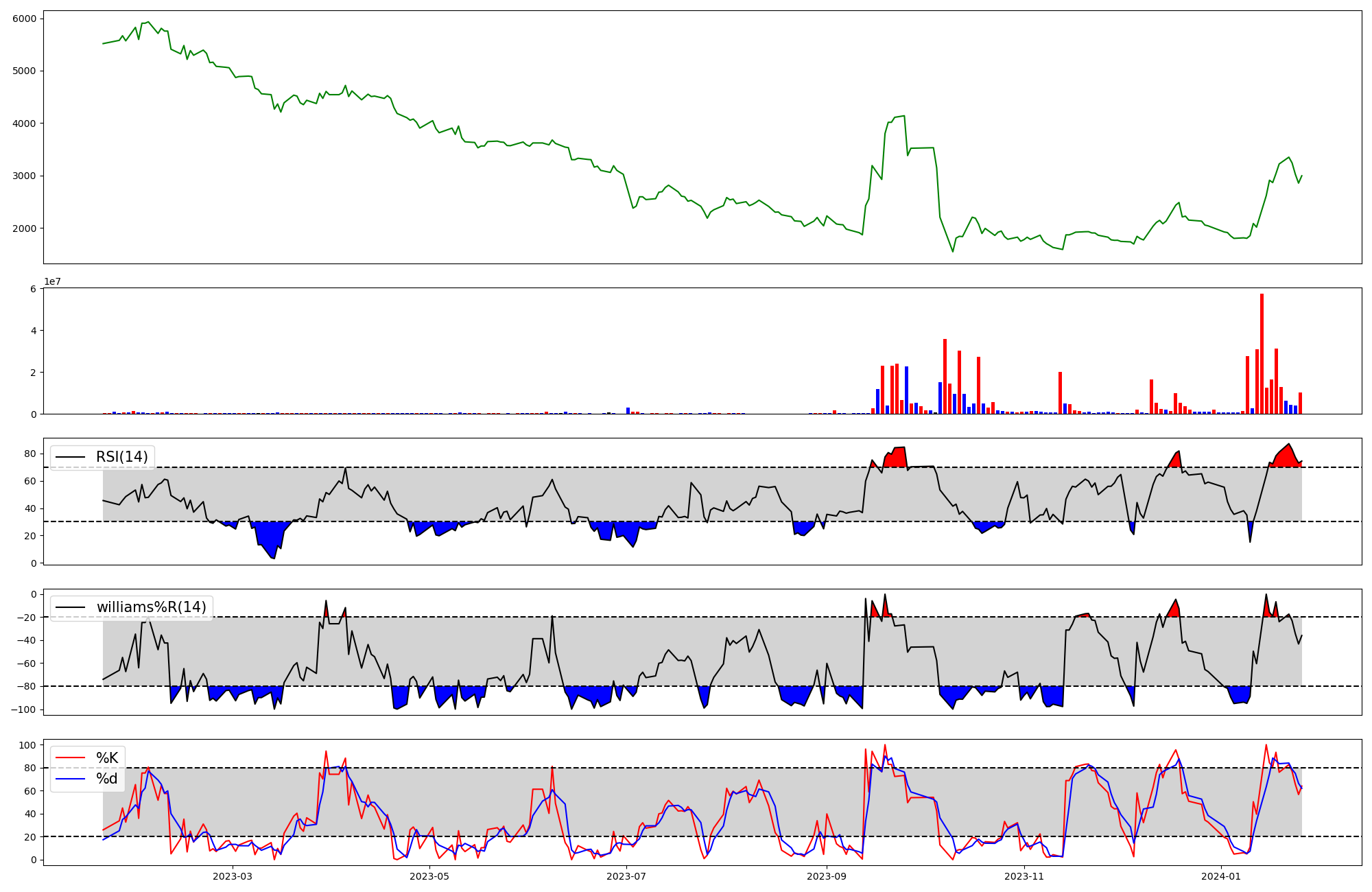The image size is (1372, 892).
Task: Select the %K legend entry text
Action: 107,758
